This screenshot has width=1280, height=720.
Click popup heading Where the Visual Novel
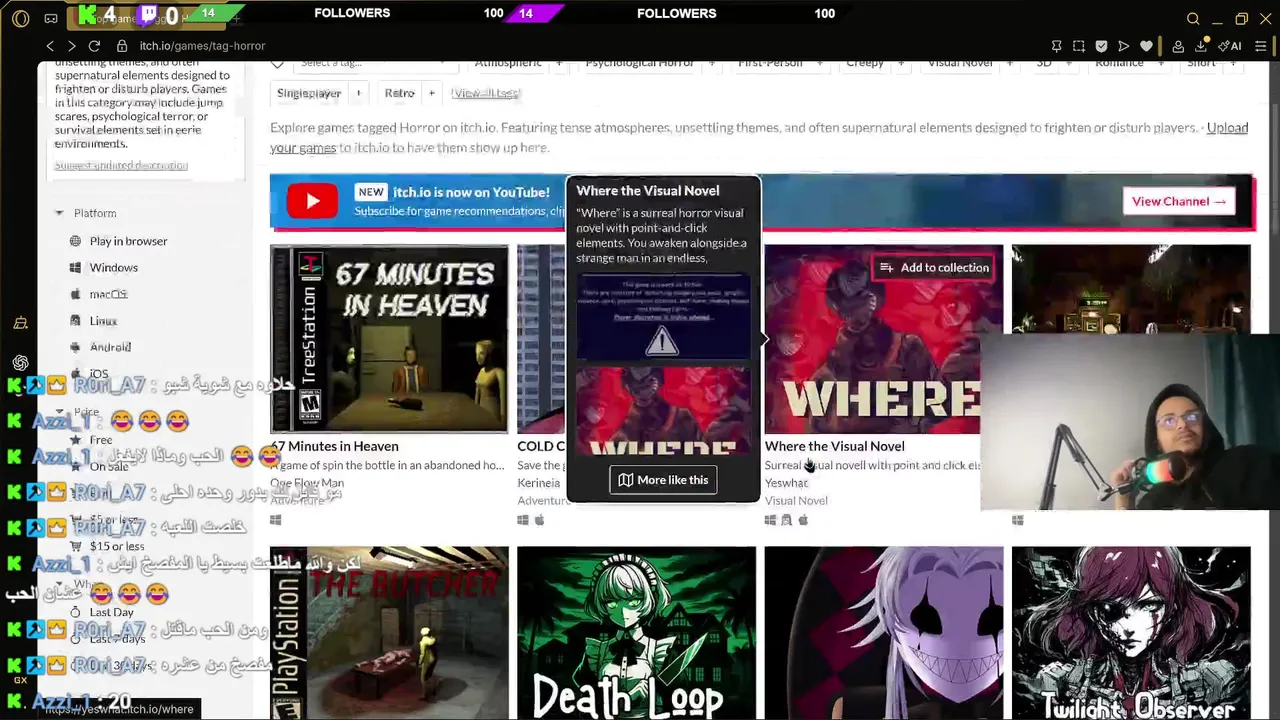point(647,191)
